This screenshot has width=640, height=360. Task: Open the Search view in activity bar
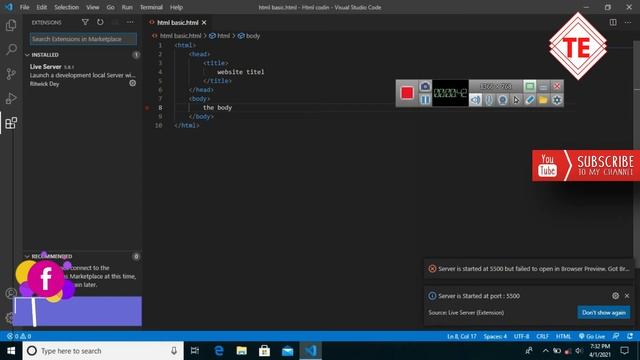pos(11,49)
